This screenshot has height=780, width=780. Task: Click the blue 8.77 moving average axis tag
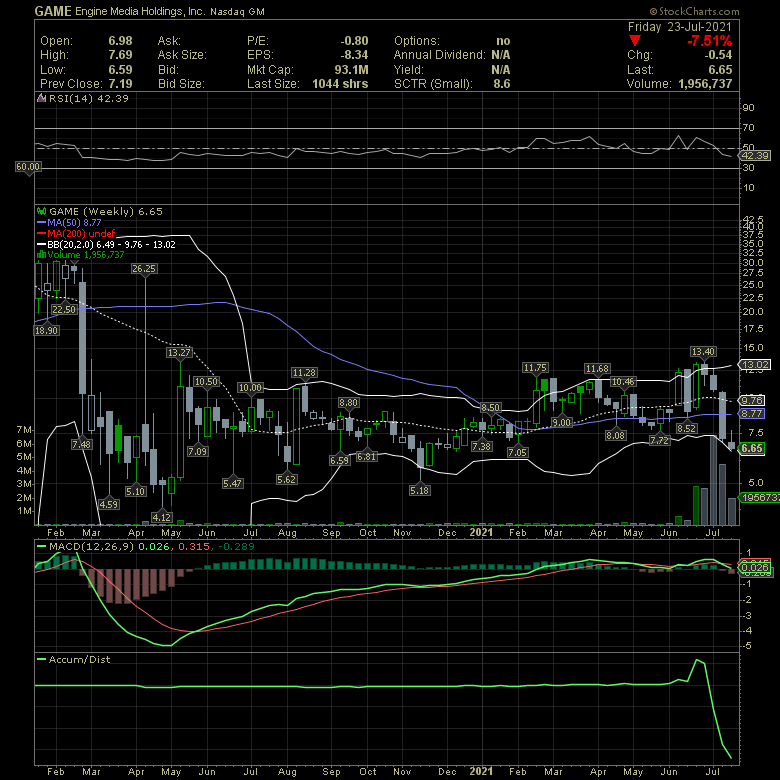click(x=752, y=413)
